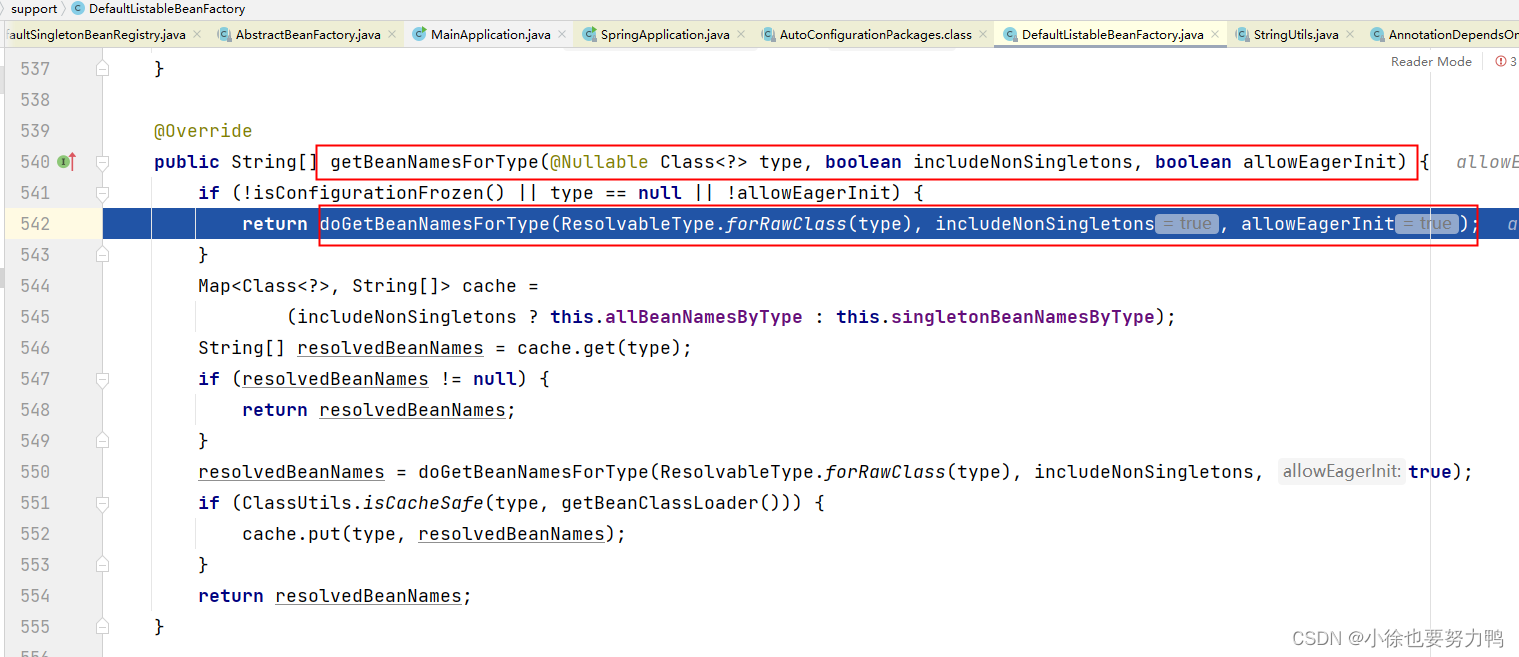Viewport: 1519px width, 657px height.
Task: Click return resolvedBeanNames on line 554
Action: click(x=335, y=596)
